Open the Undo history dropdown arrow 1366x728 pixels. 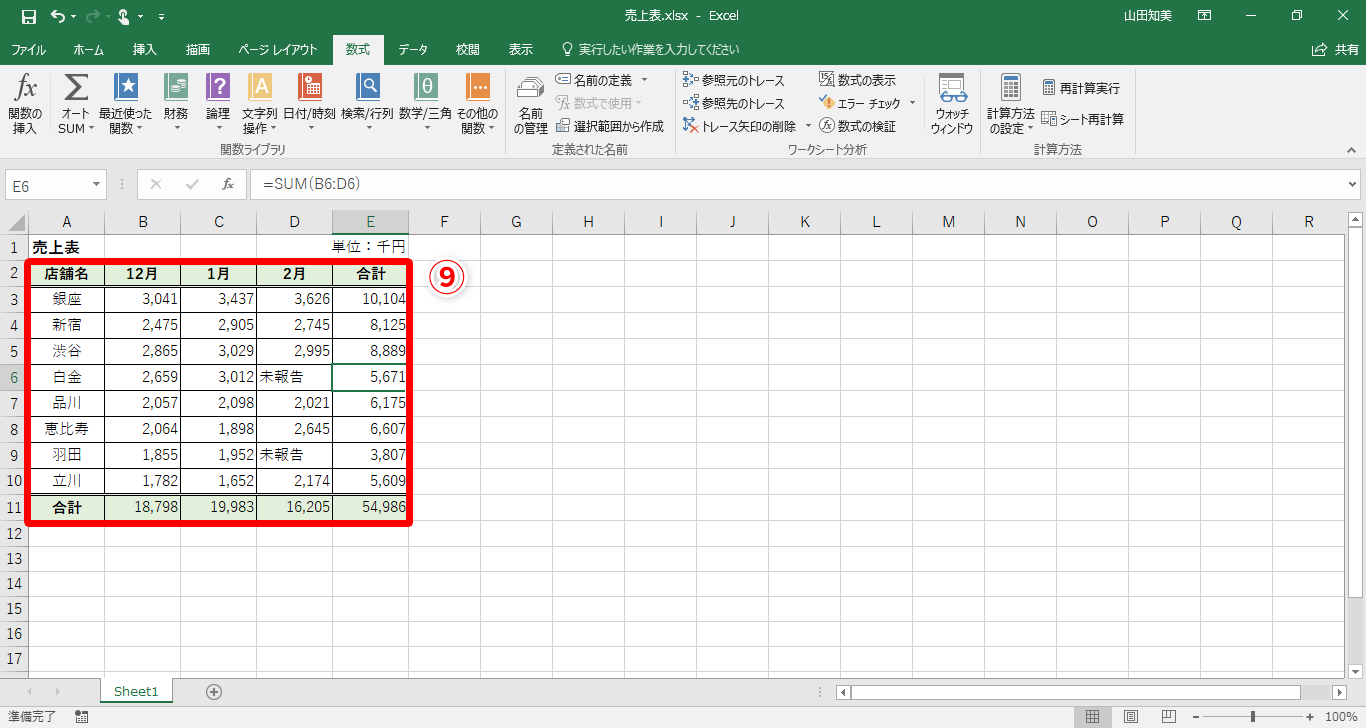coord(73,17)
